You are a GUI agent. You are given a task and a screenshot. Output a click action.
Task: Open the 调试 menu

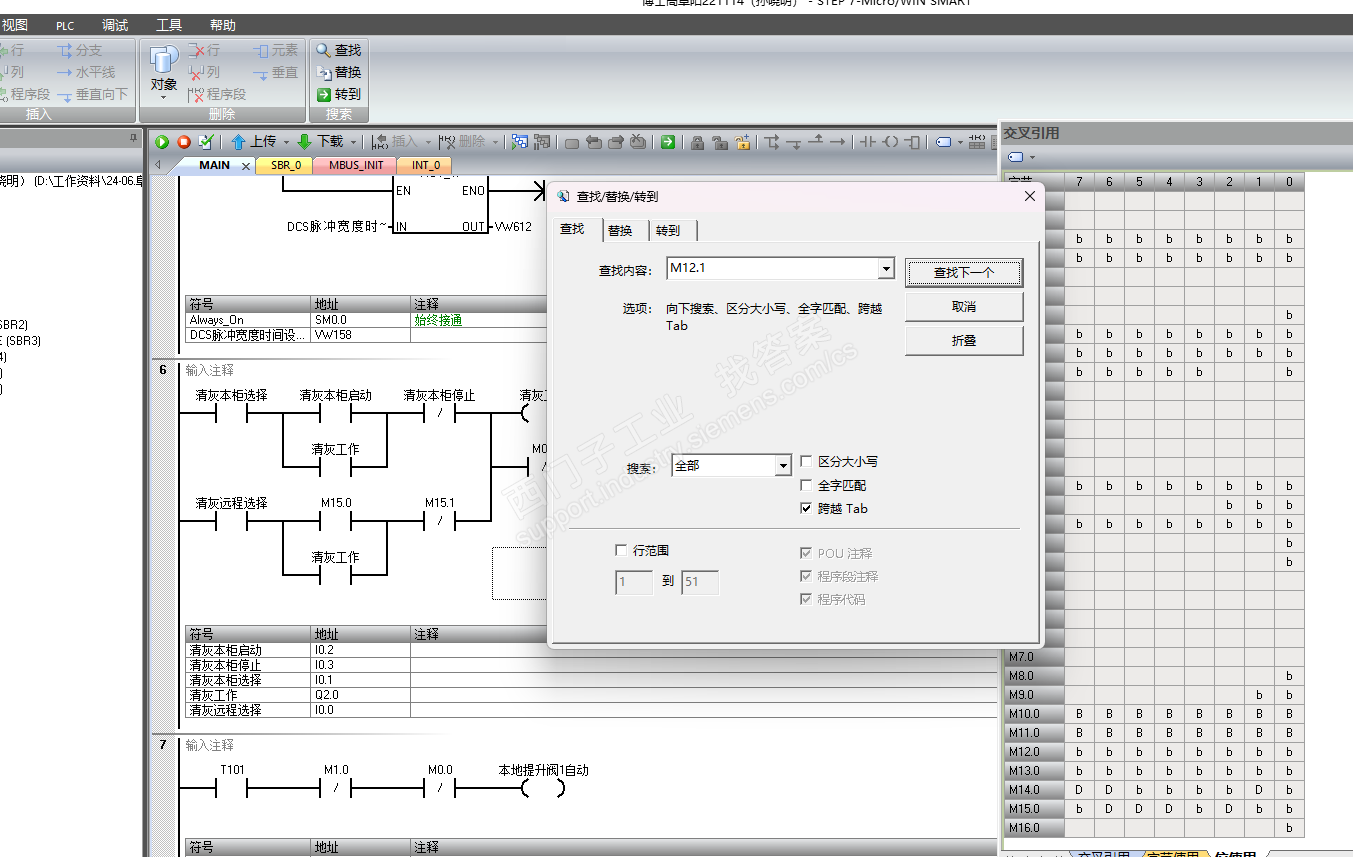point(115,26)
